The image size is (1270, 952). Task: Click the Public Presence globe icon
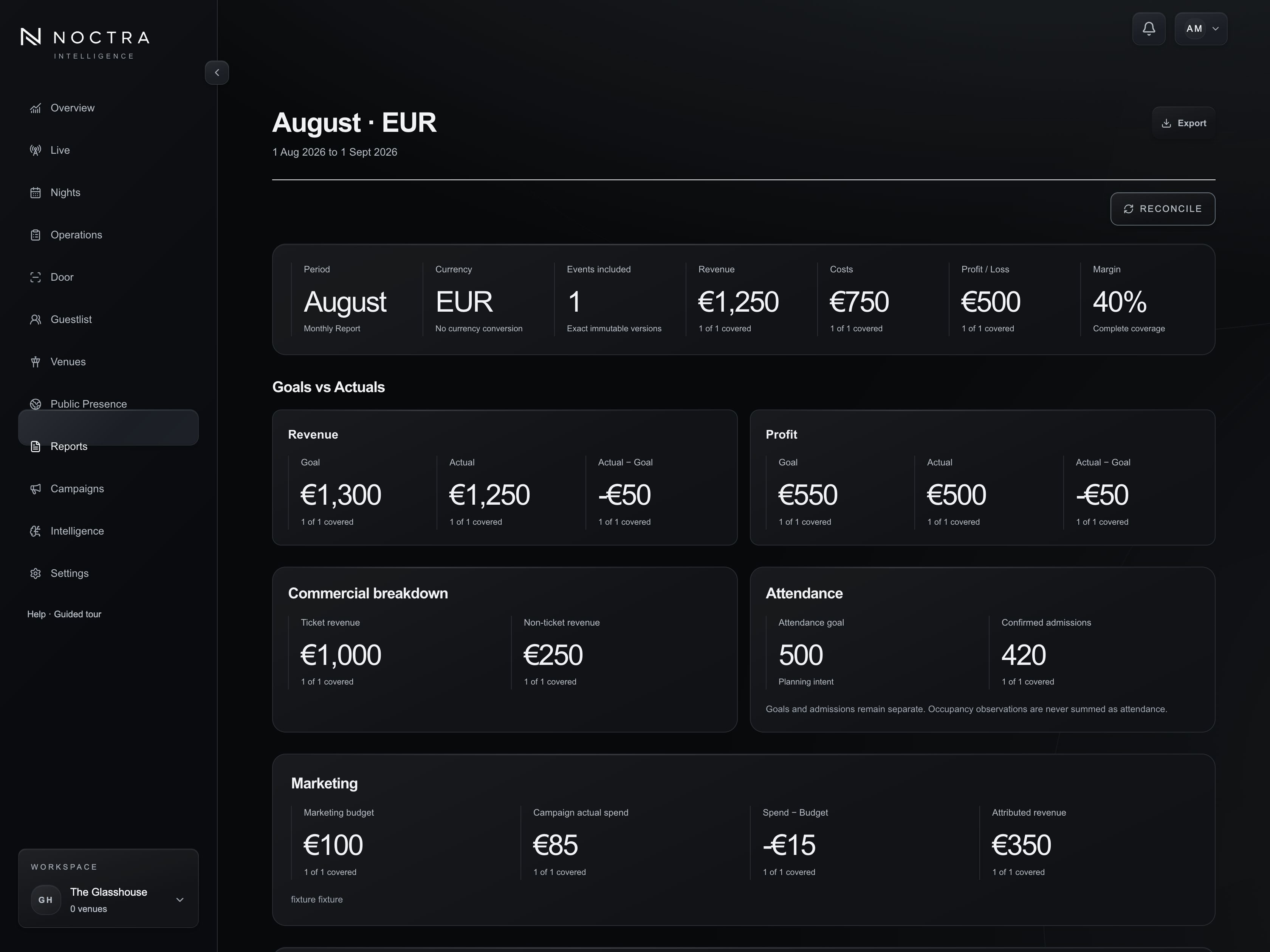(x=36, y=404)
